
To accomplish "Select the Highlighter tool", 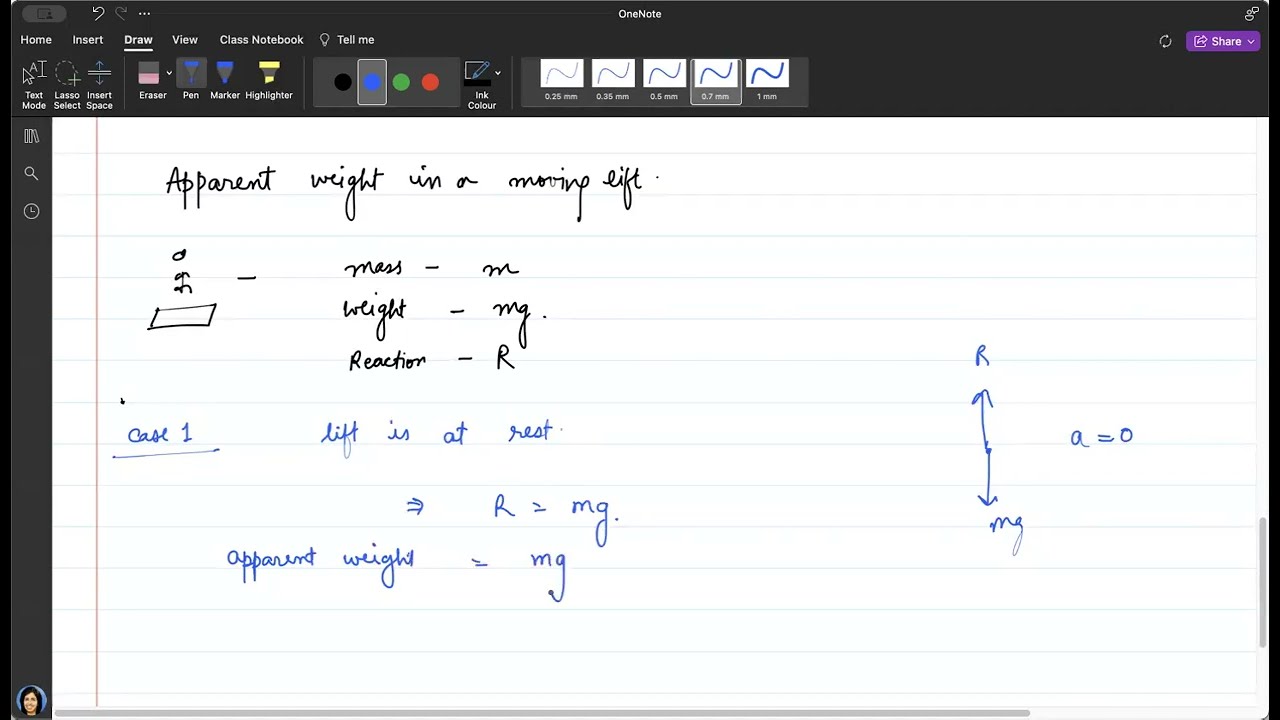I will point(269,82).
